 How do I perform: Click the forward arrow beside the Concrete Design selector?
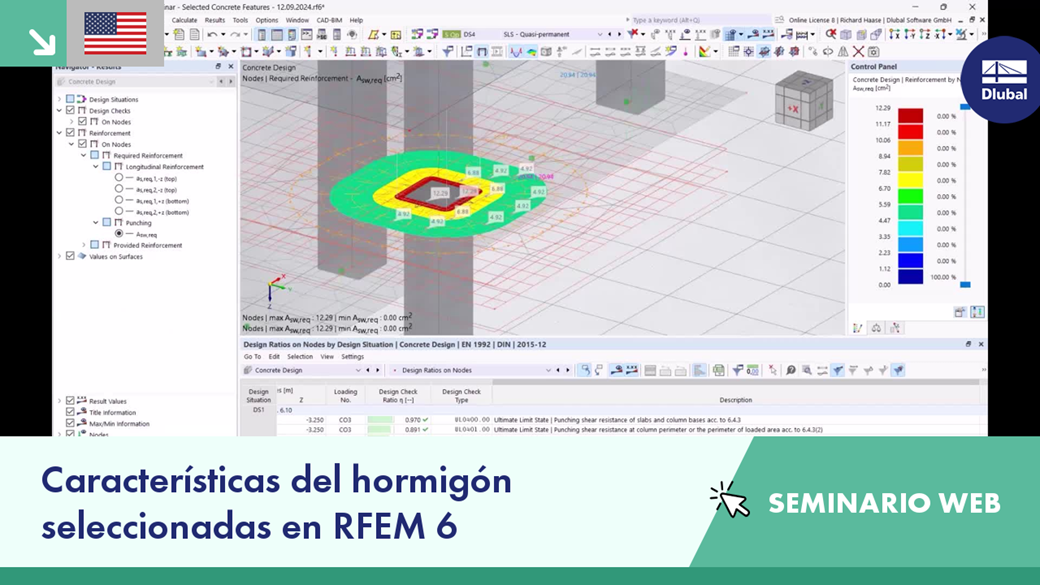(x=377, y=370)
